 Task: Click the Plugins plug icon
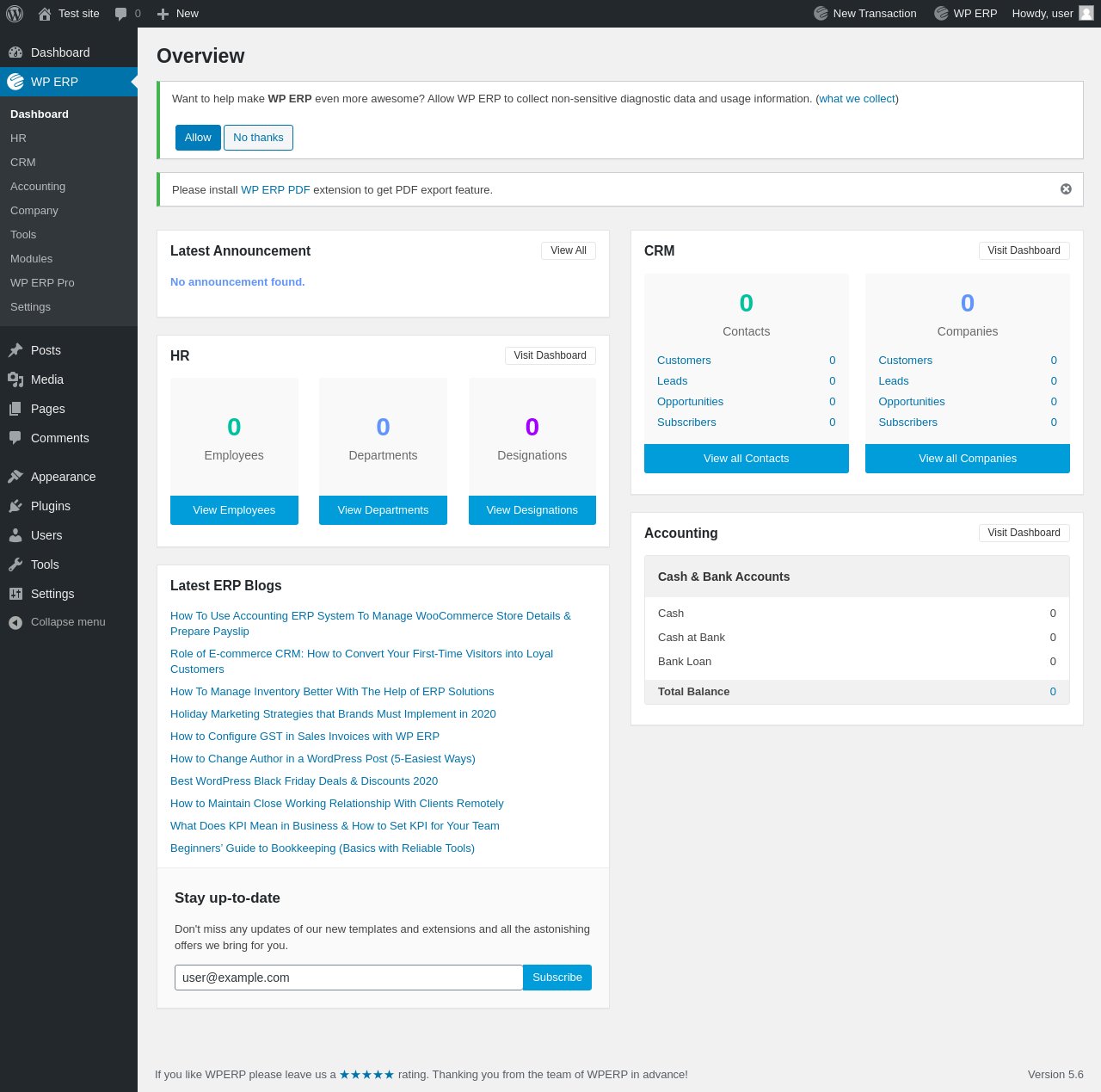click(x=15, y=506)
